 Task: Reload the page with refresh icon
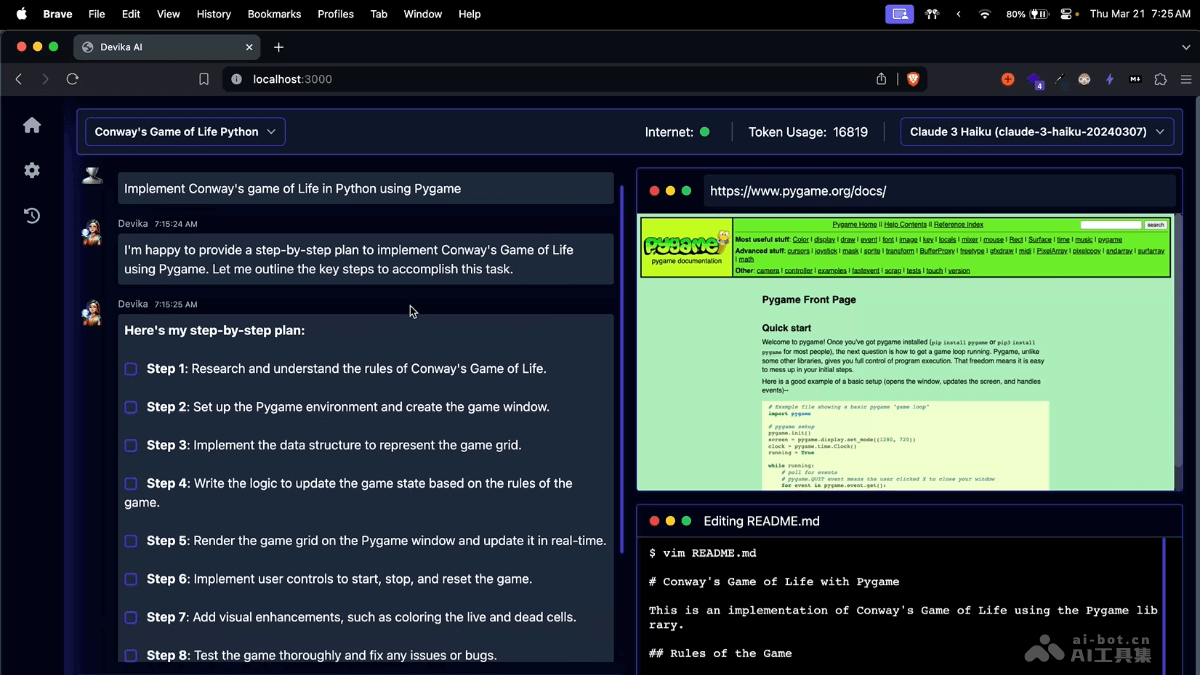pos(72,79)
